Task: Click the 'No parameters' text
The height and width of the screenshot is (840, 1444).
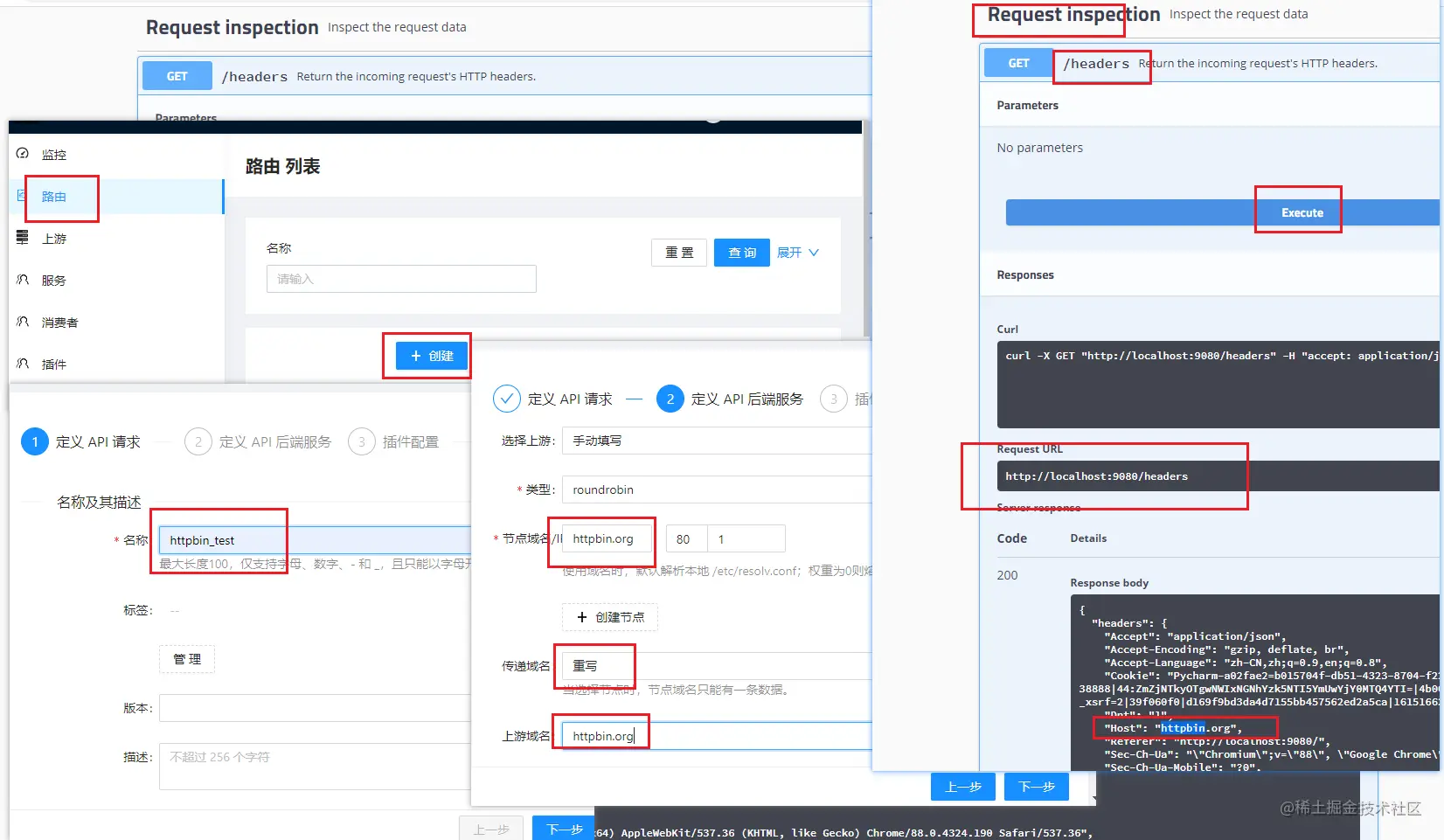Action: pos(1040,148)
